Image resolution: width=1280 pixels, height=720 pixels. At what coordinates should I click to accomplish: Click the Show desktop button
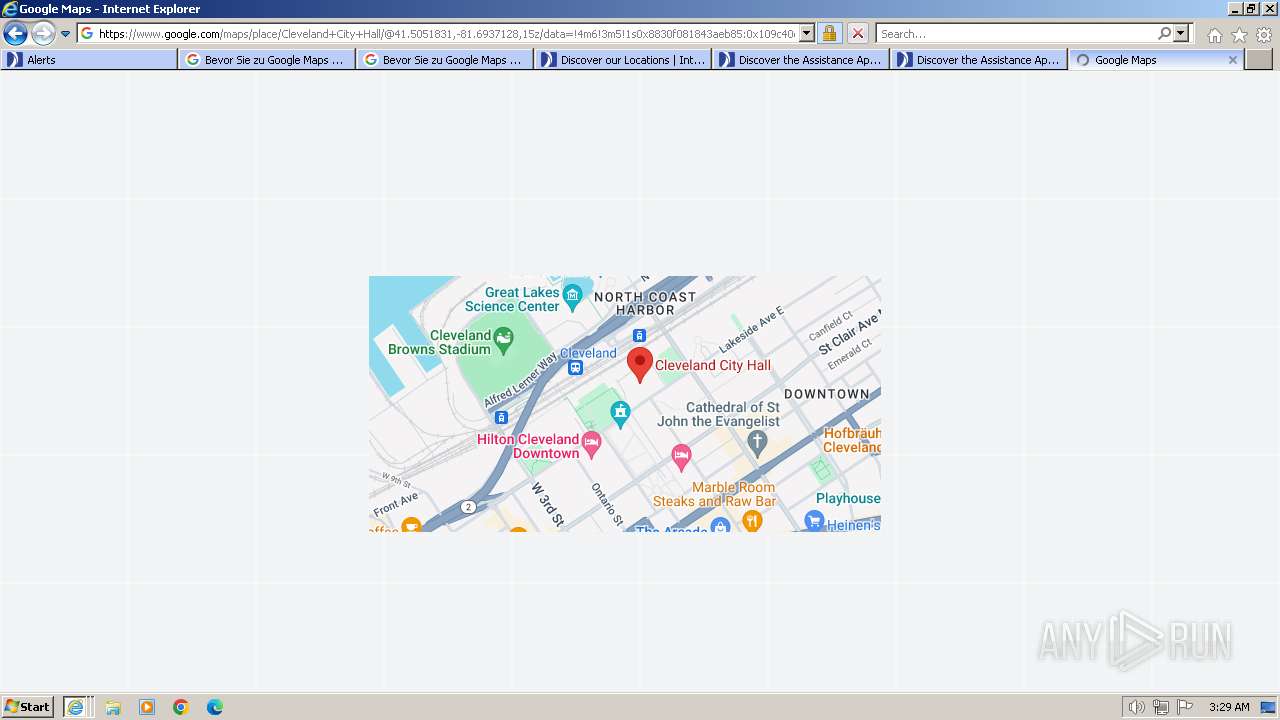1268,707
